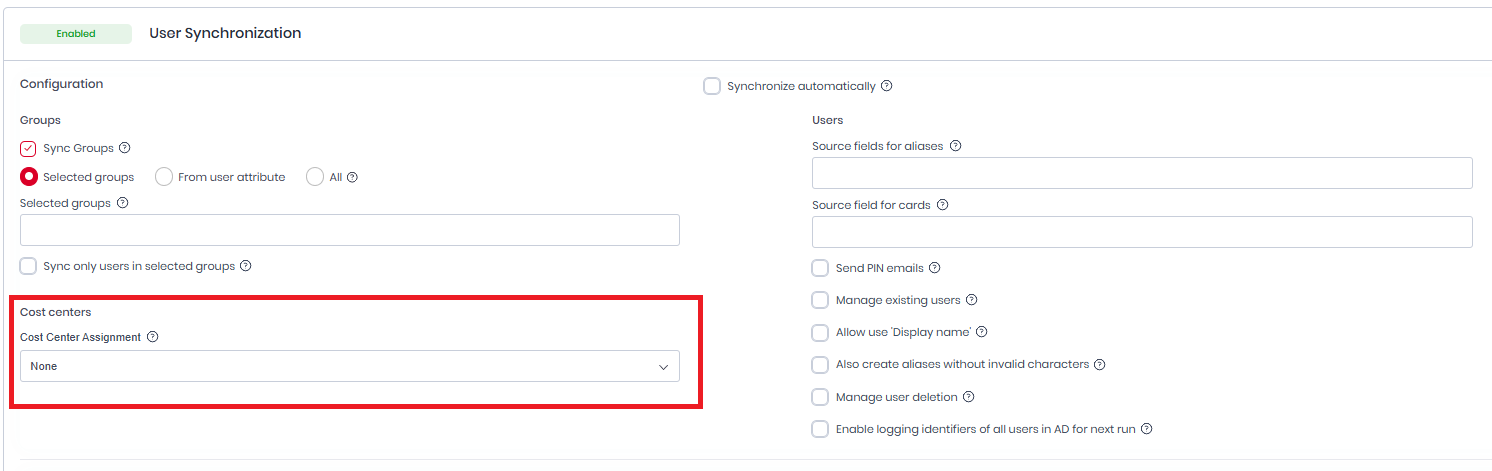Image resolution: width=1492 pixels, height=471 pixels.
Task: Click help icon beside Cost Center Assignment
Action: 153,337
